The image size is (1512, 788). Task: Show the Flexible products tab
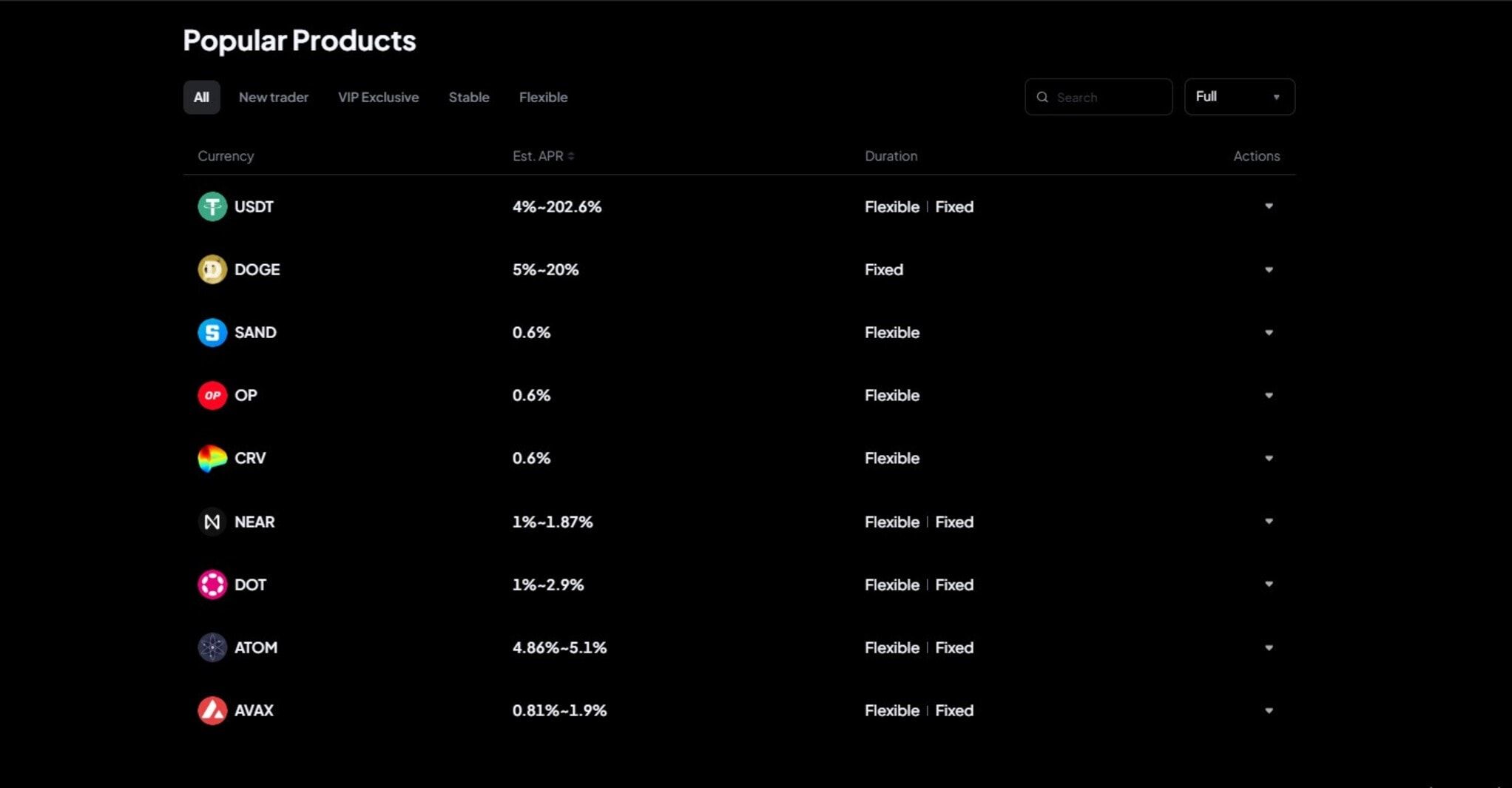click(x=543, y=98)
